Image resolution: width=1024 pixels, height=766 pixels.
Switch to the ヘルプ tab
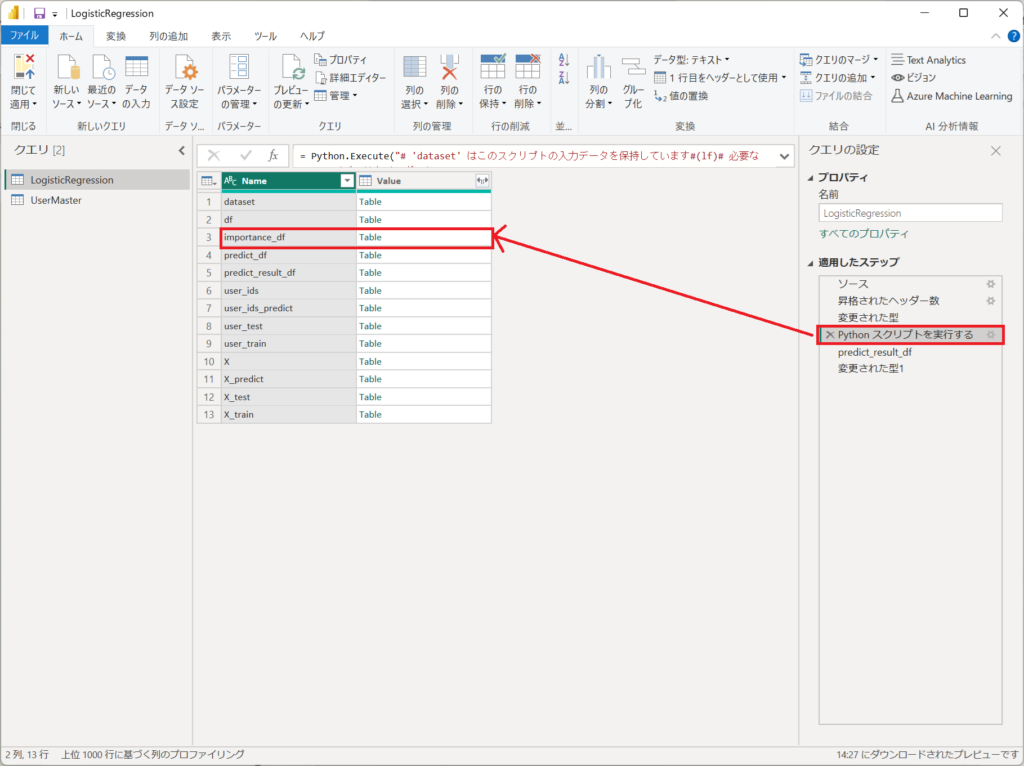(x=312, y=36)
